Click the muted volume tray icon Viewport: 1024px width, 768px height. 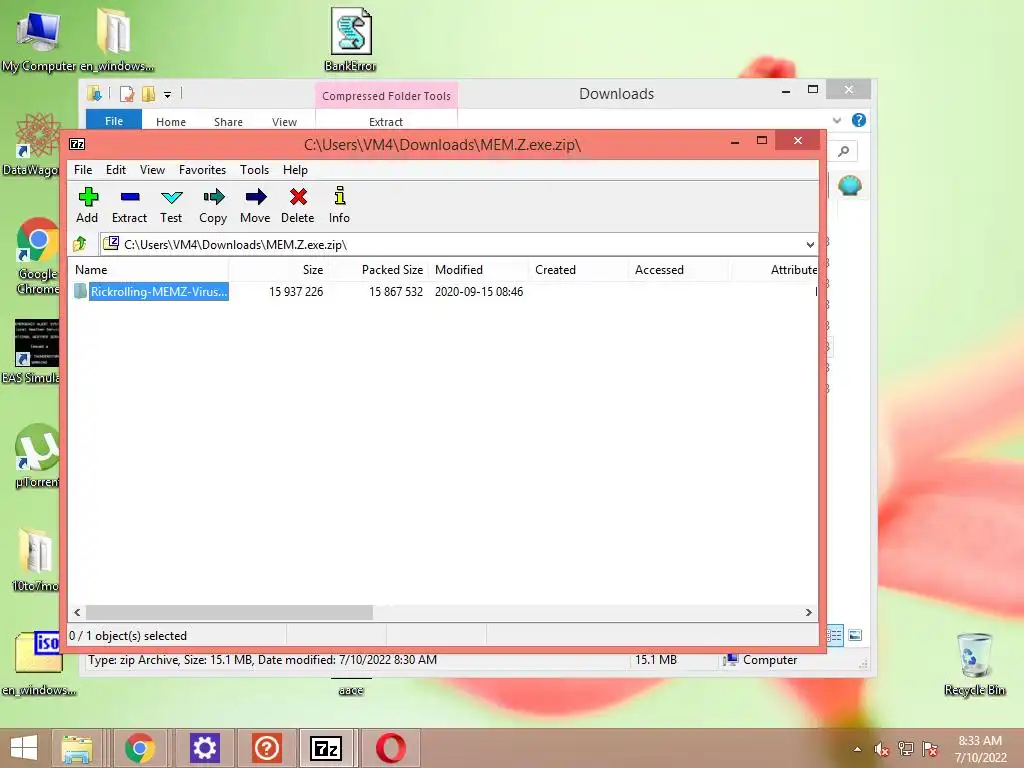tap(882, 749)
